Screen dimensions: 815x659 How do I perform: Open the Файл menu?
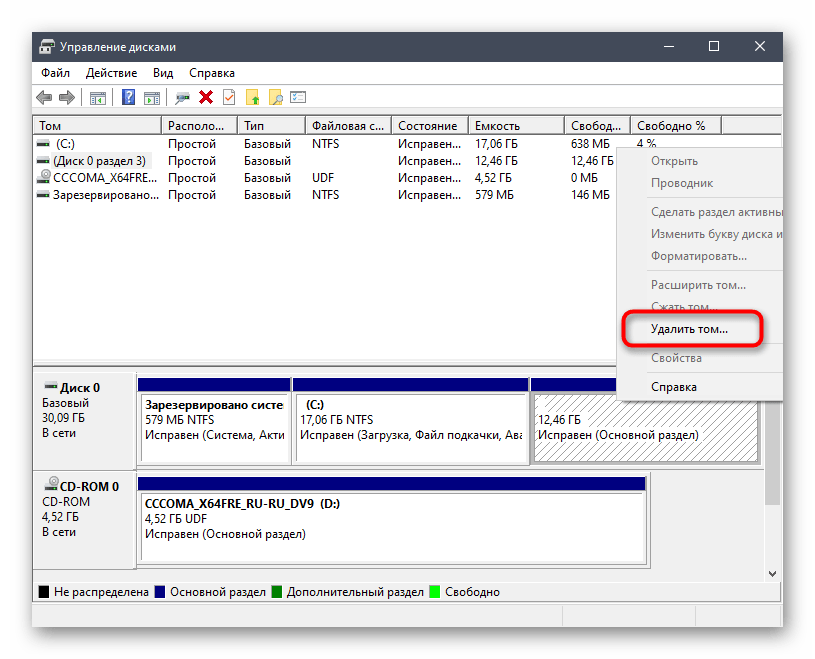[55, 73]
